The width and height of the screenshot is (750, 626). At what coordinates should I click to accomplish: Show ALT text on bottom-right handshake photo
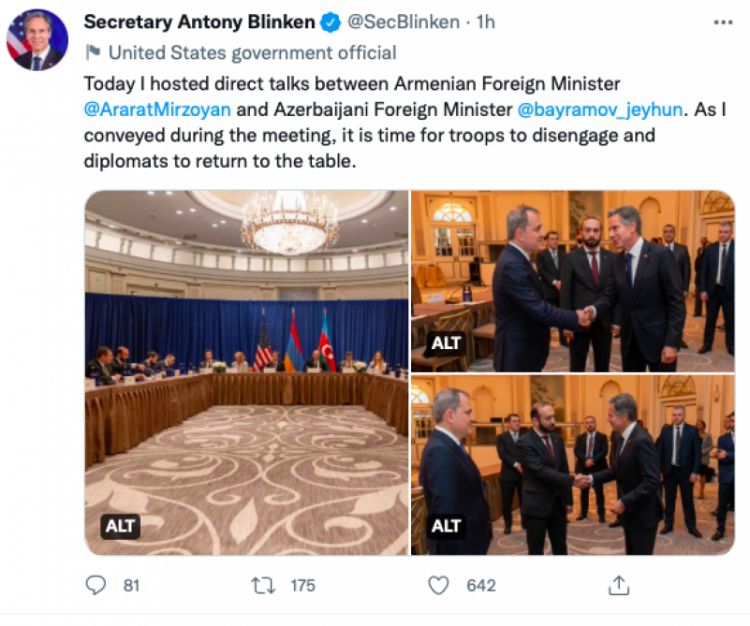tap(446, 524)
